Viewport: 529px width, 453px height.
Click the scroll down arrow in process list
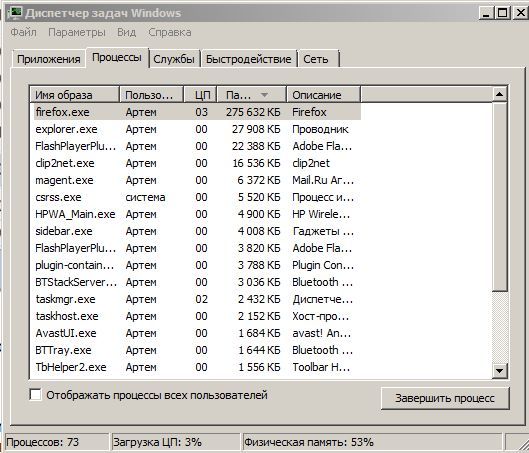[499, 371]
